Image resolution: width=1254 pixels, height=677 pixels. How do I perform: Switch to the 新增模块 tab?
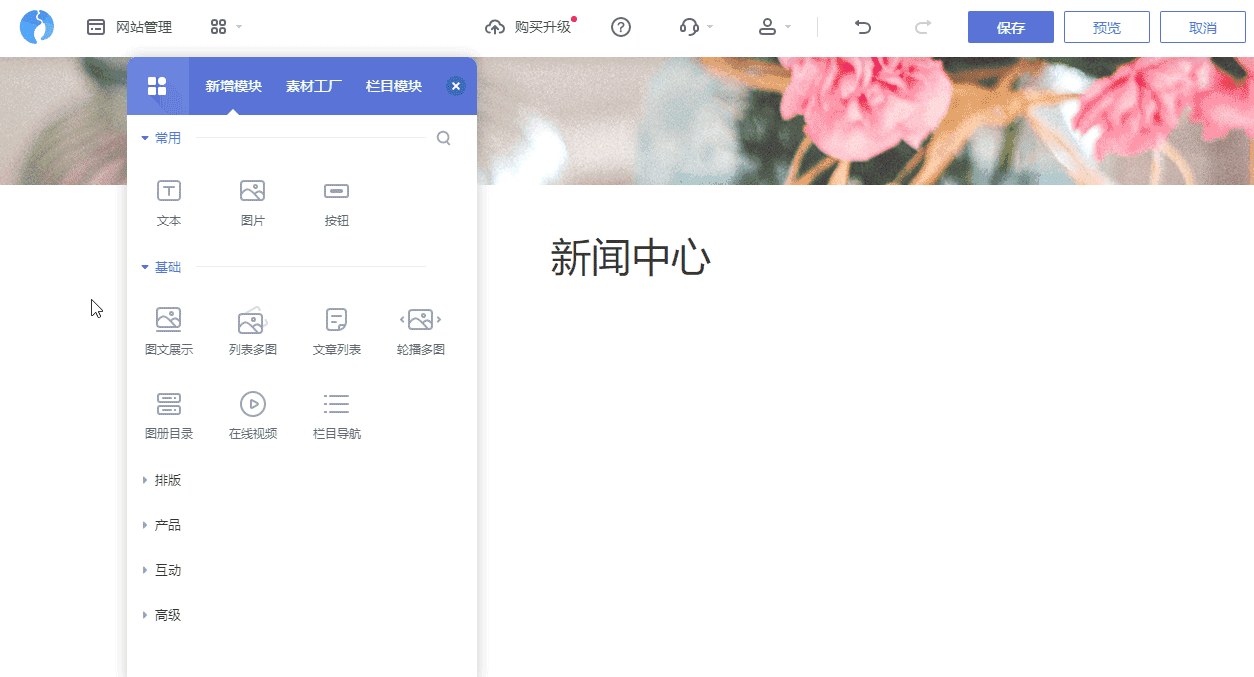click(234, 86)
